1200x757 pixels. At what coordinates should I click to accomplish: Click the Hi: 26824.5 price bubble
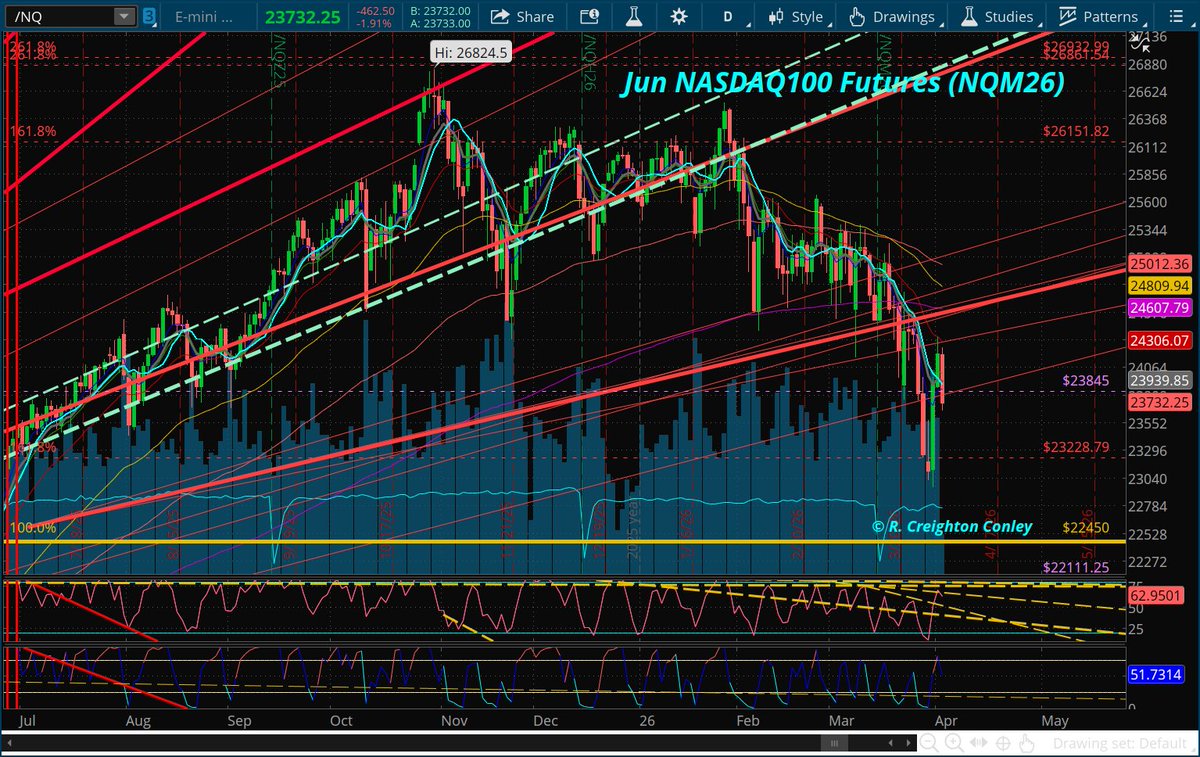(472, 53)
